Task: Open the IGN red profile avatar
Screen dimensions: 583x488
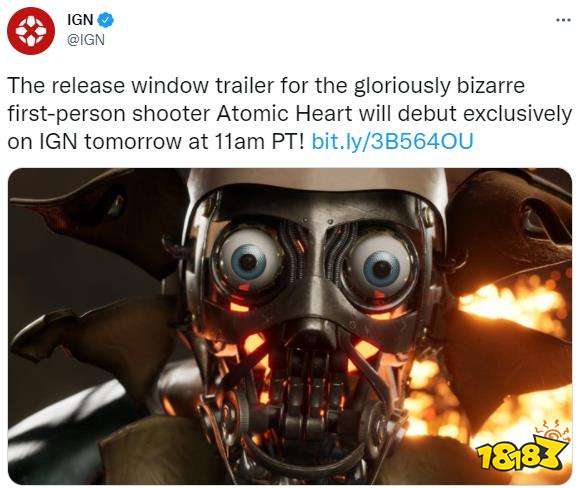Action: click(31, 31)
